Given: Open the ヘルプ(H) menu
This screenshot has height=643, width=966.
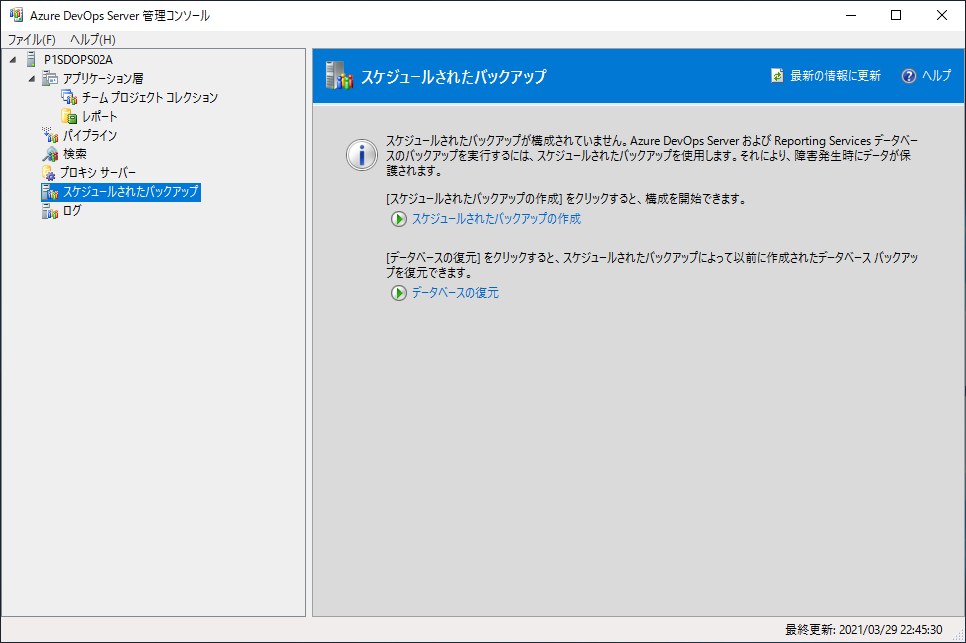Looking at the screenshot, I should coord(93,39).
